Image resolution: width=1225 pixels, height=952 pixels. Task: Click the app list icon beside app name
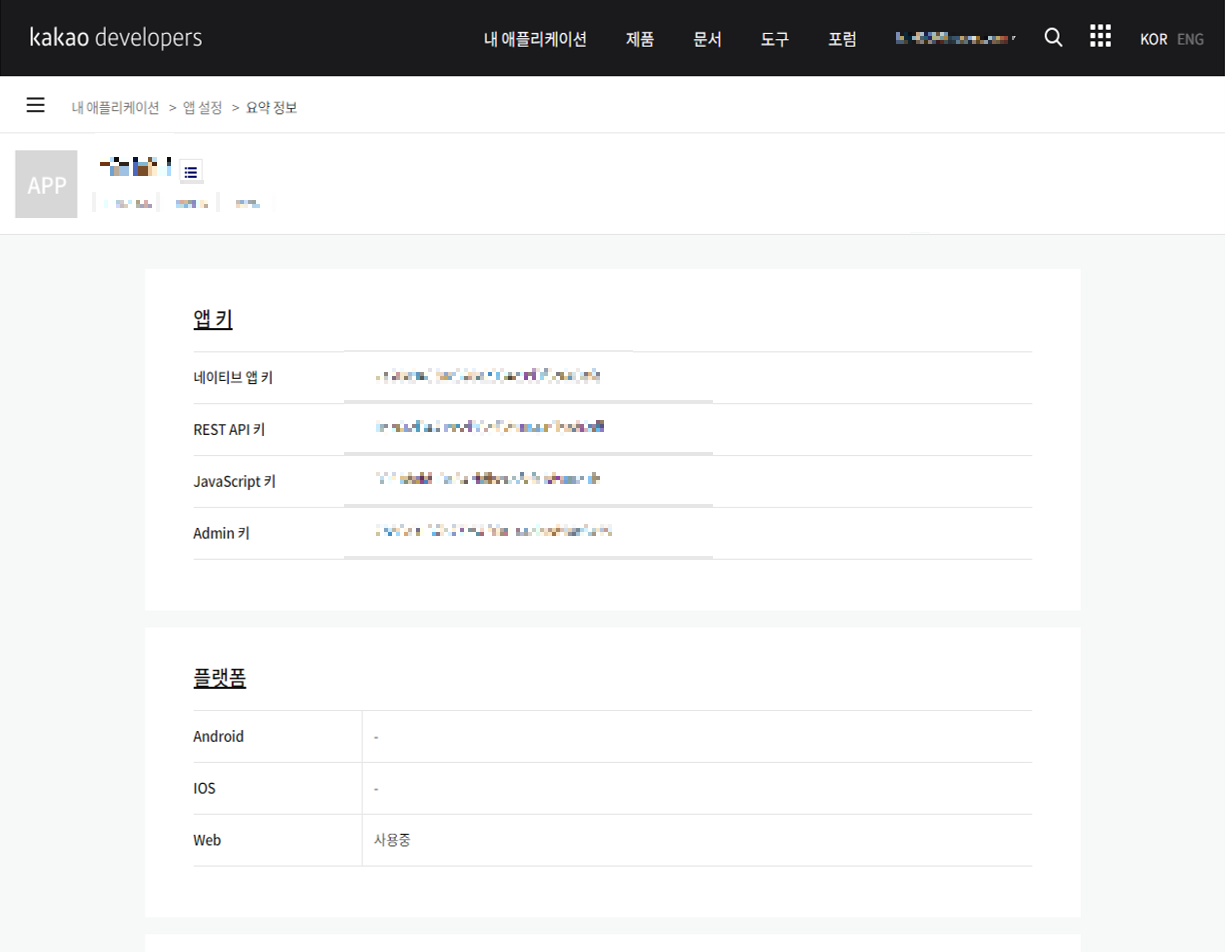(x=191, y=172)
